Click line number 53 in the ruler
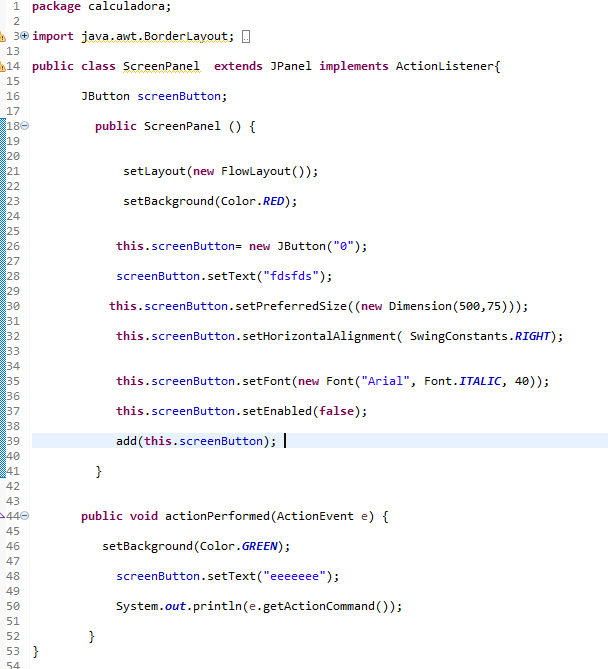The height and width of the screenshot is (669, 608). (13, 652)
